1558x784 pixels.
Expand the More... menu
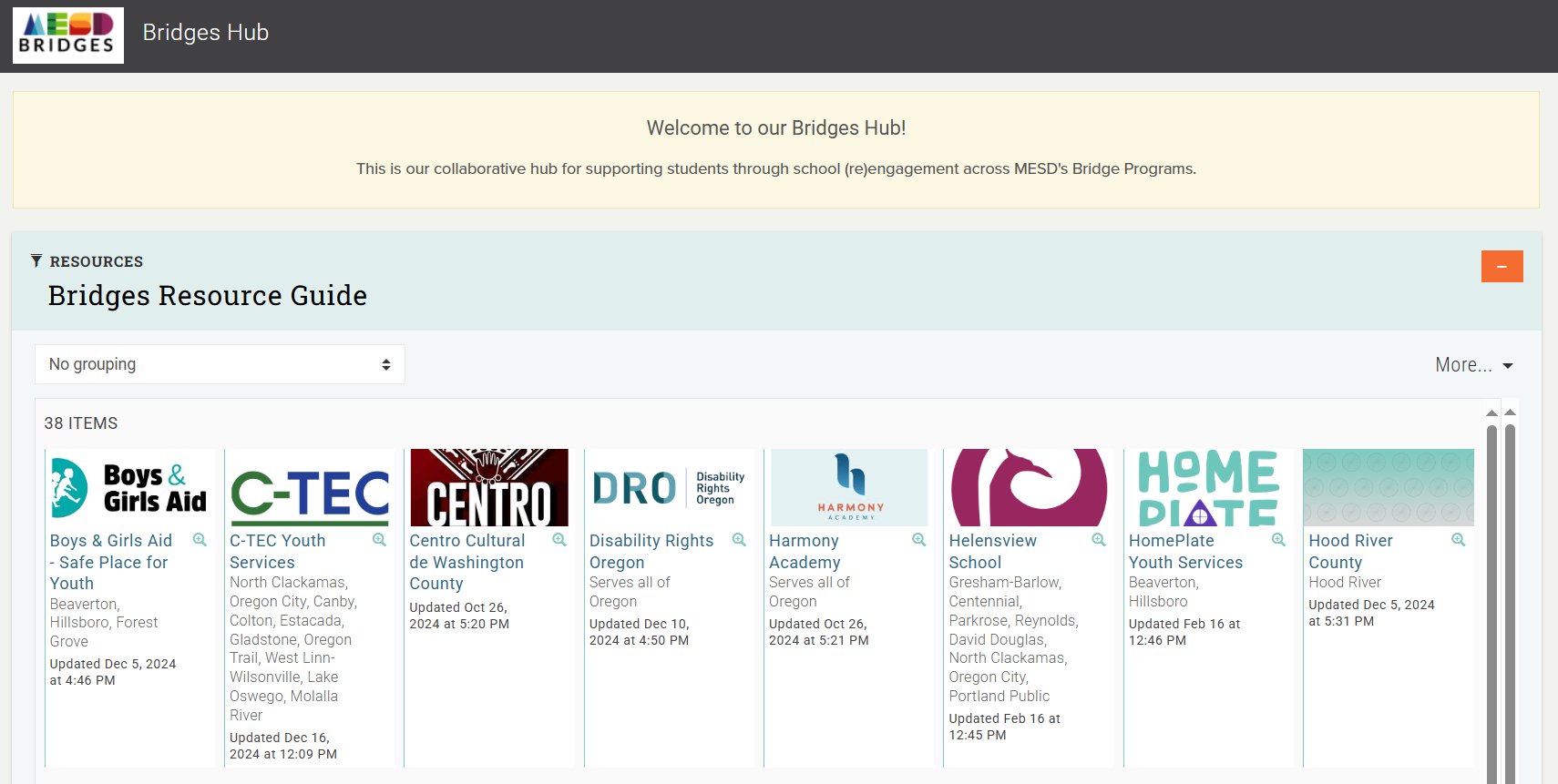click(x=1473, y=365)
